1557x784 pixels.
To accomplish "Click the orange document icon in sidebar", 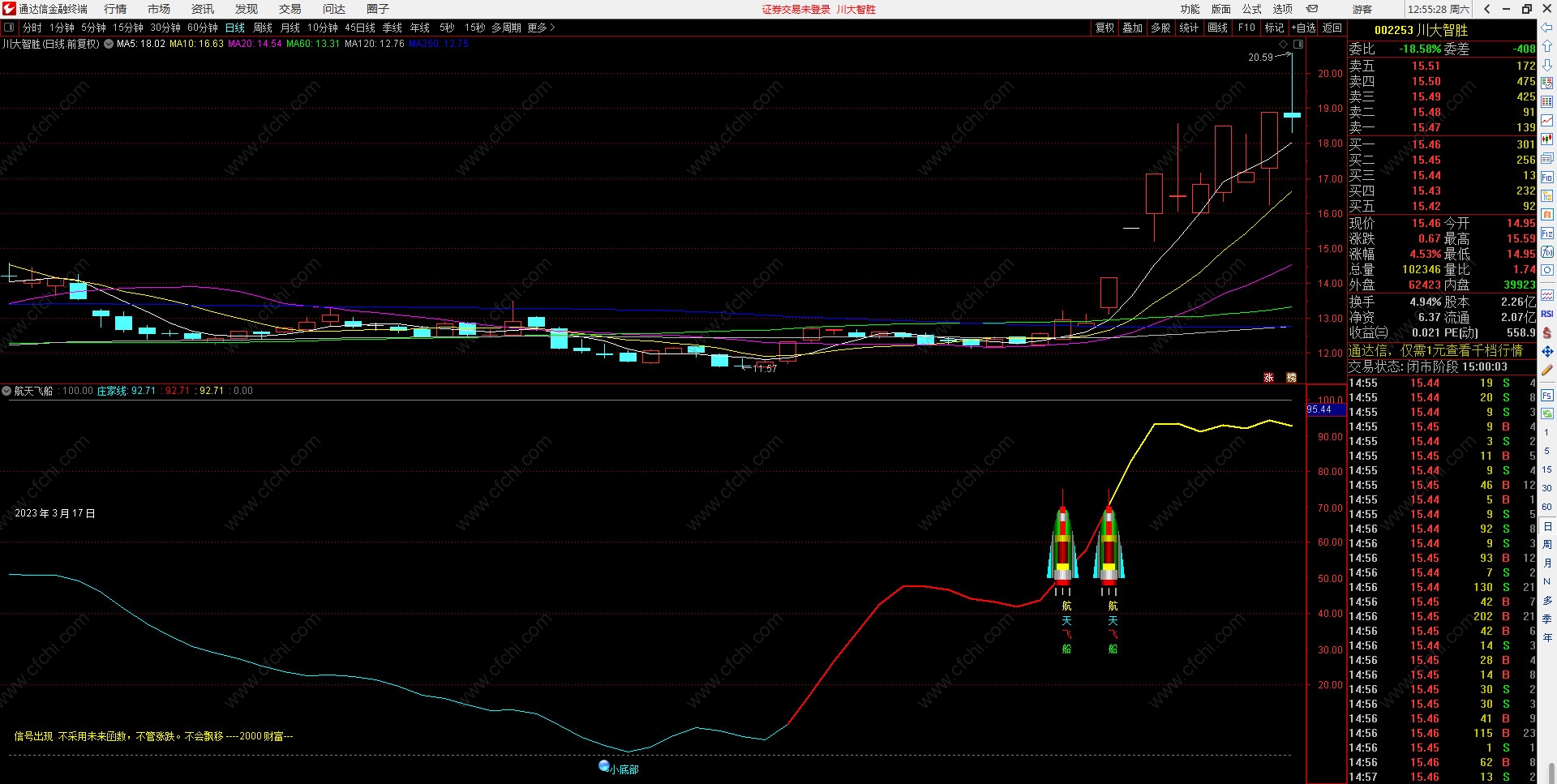I will [1547, 214].
